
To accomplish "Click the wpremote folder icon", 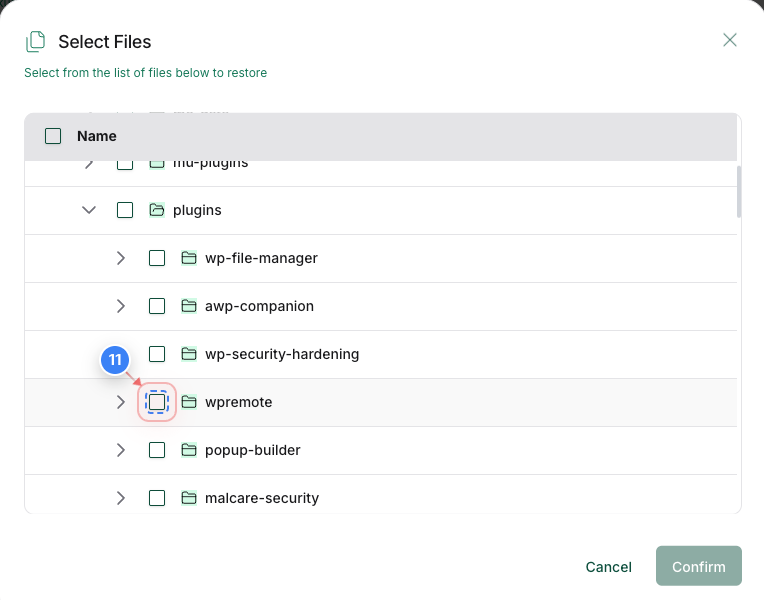I will (x=189, y=402).
